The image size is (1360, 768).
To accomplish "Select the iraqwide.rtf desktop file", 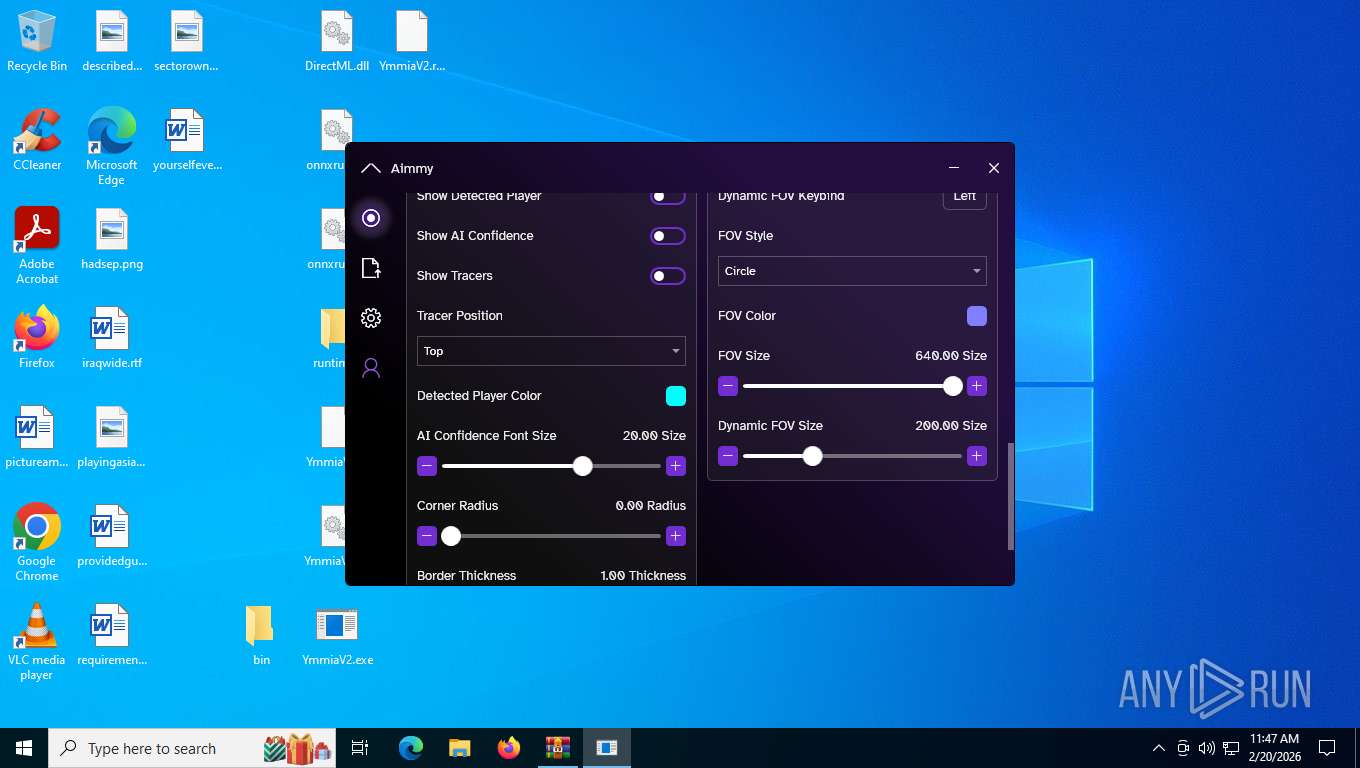I will pyautogui.click(x=112, y=338).
